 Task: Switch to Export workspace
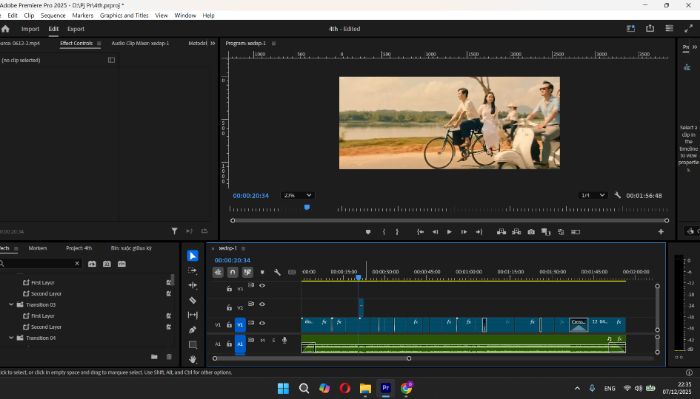coord(76,29)
